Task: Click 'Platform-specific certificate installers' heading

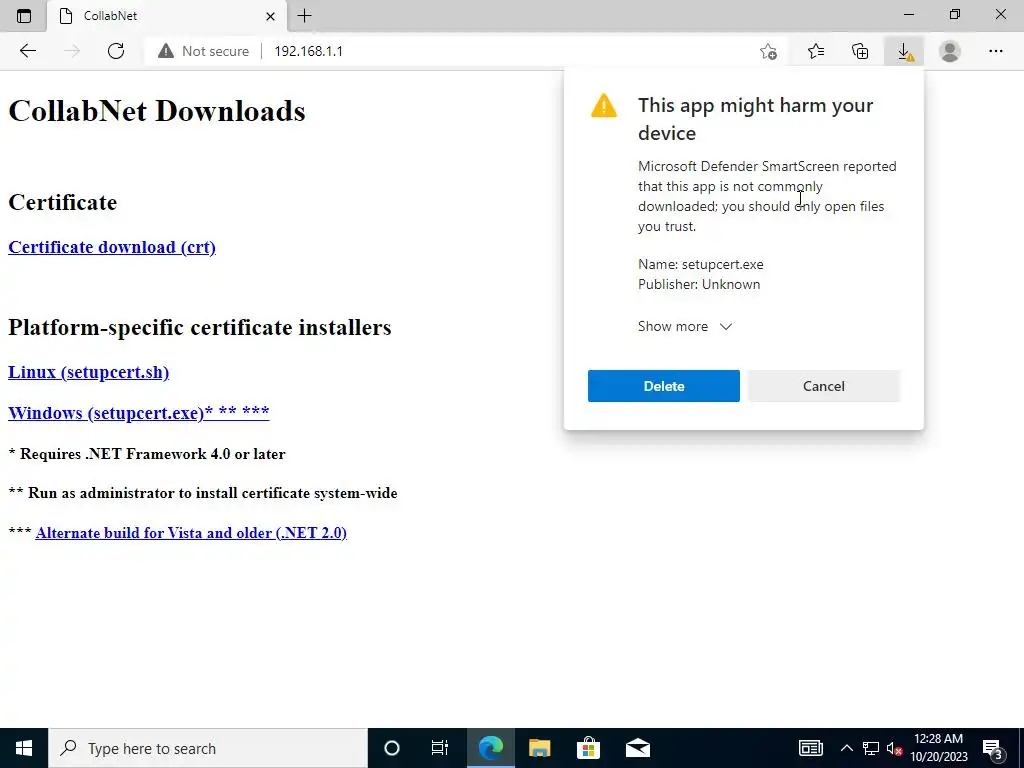Action: tap(200, 327)
